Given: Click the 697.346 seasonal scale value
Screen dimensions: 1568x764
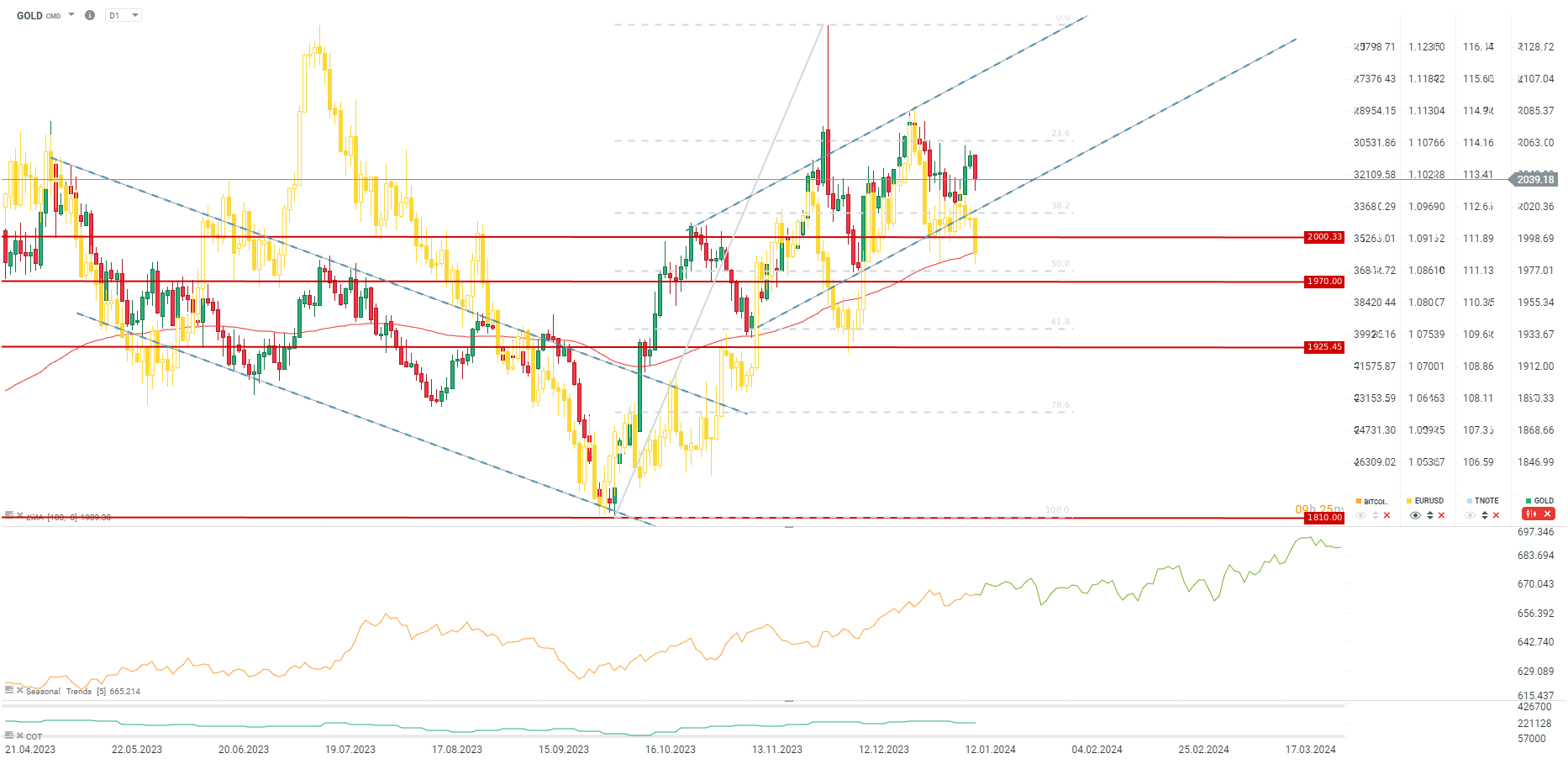Looking at the screenshot, I should click(x=1536, y=532).
